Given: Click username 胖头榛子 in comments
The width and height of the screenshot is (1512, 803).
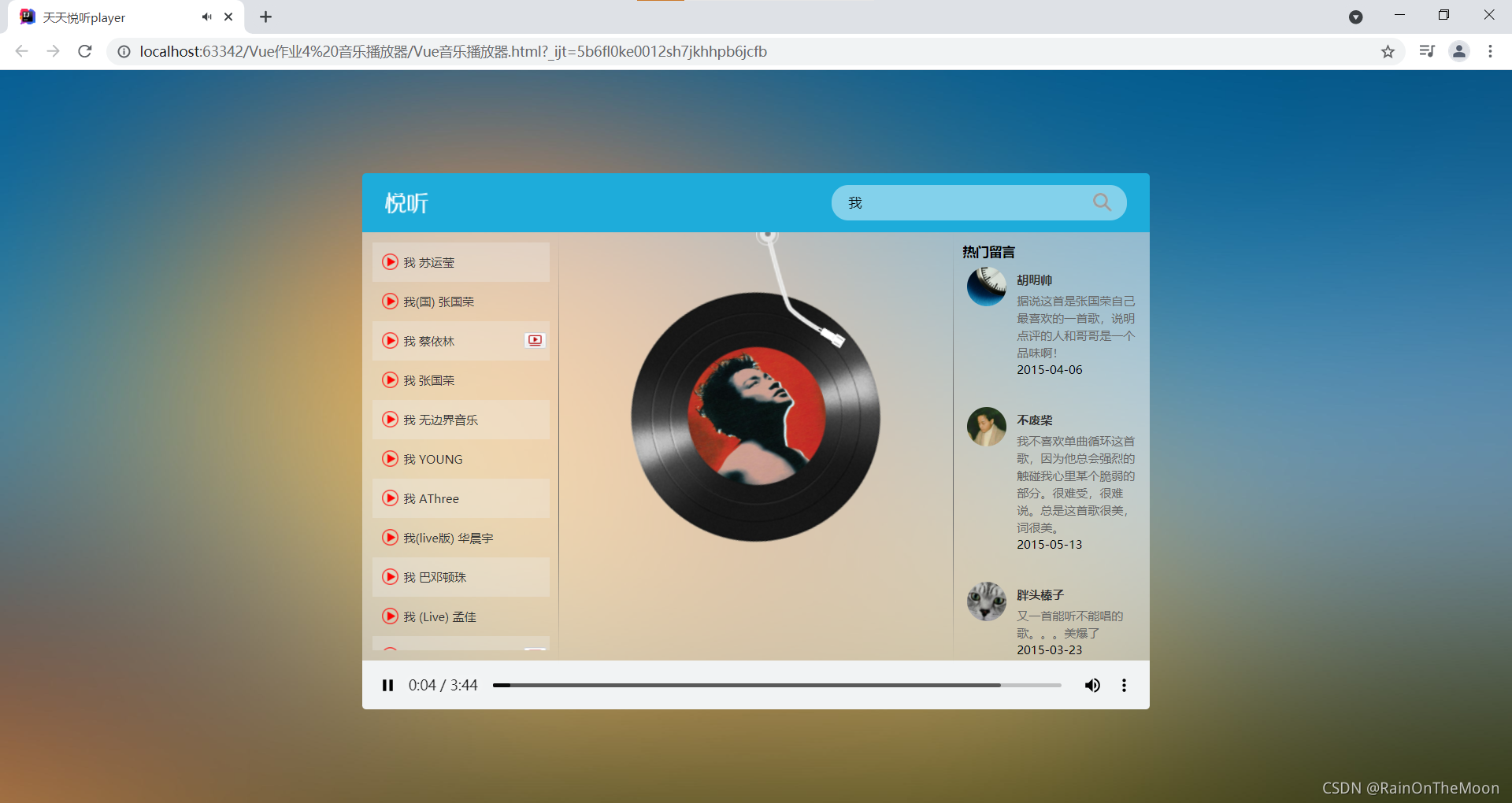Looking at the screenshot, I should pos(1040,594).
